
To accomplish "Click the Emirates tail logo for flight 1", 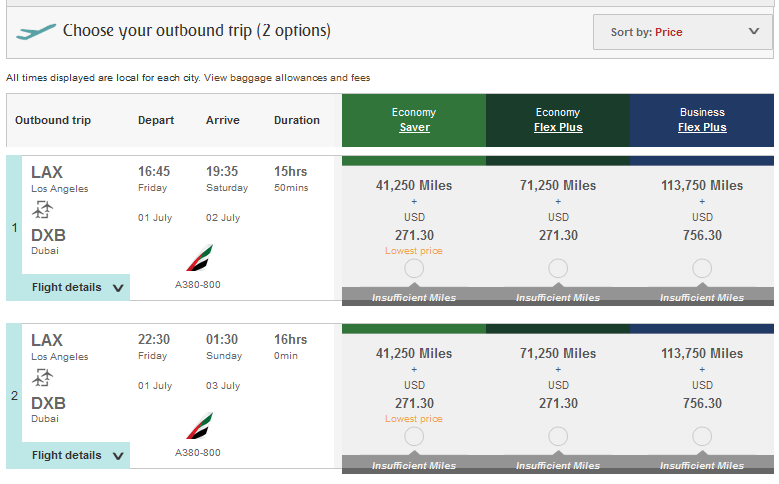I will tap(200, 258).
